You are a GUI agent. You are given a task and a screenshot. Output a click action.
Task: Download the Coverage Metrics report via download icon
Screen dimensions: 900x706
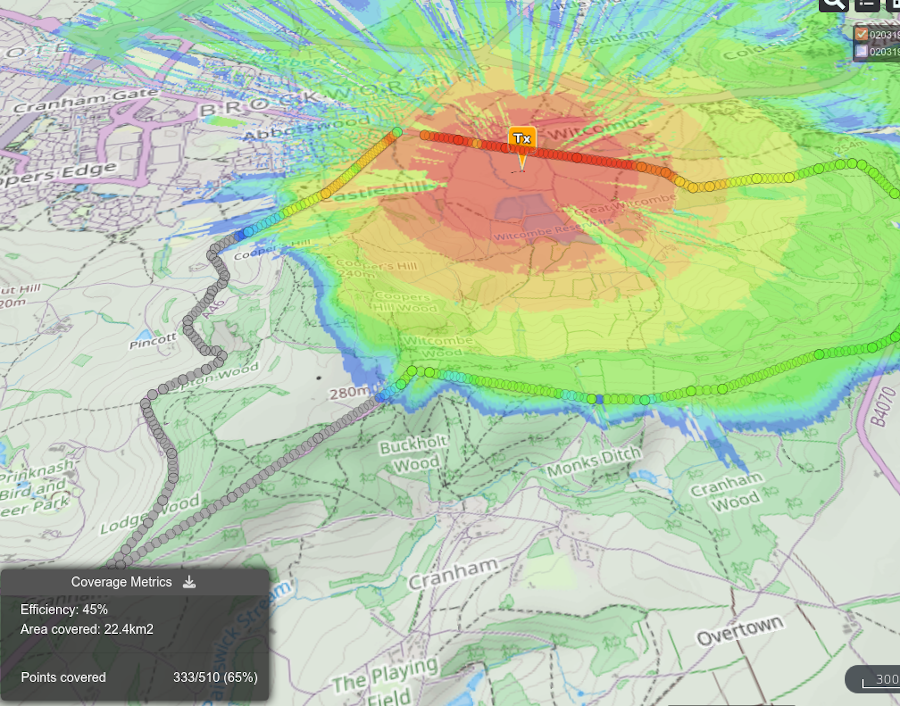[x=189, y=581]
